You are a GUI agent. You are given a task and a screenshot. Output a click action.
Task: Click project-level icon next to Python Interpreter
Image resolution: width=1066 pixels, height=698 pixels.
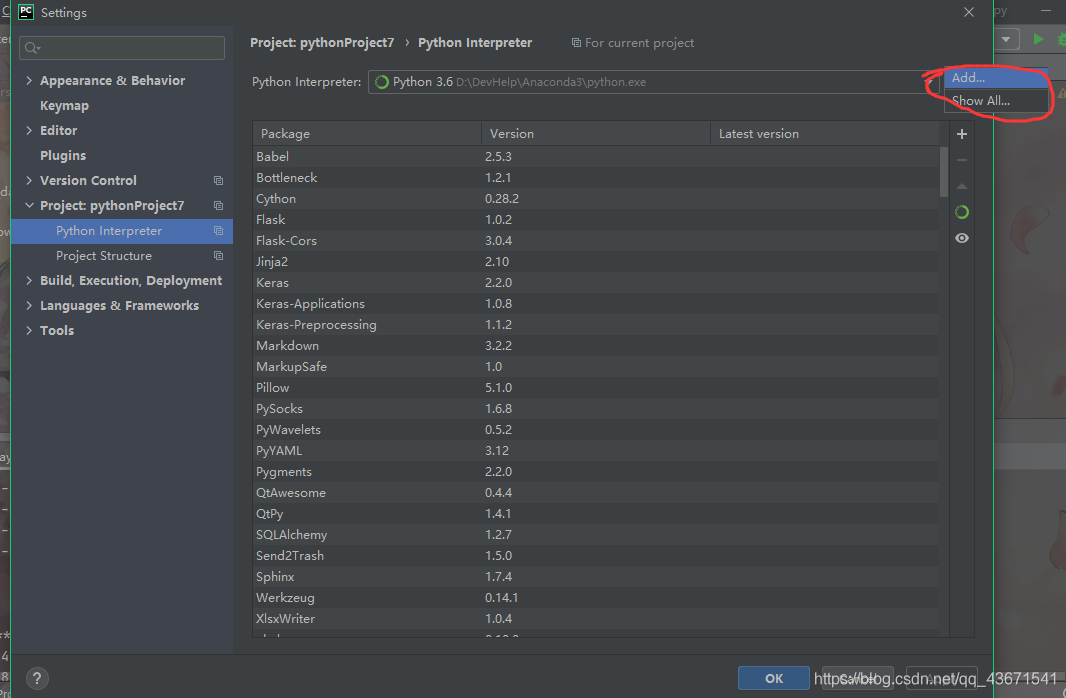point(218,230)
